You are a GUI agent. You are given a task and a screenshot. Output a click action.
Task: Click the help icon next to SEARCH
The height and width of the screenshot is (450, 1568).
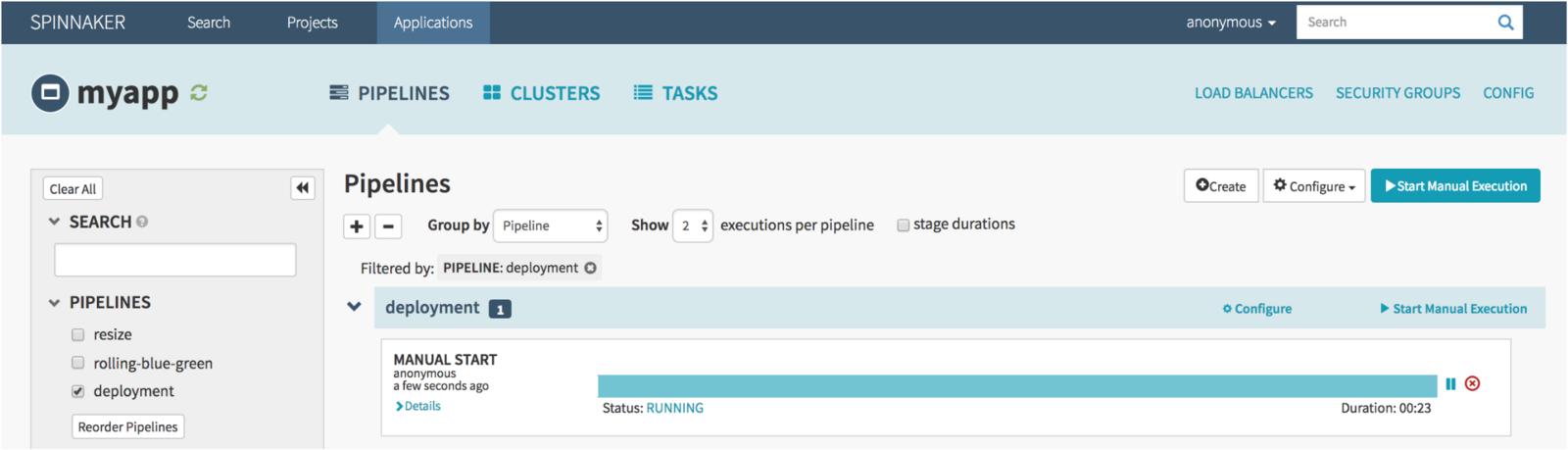coord(142,222)
